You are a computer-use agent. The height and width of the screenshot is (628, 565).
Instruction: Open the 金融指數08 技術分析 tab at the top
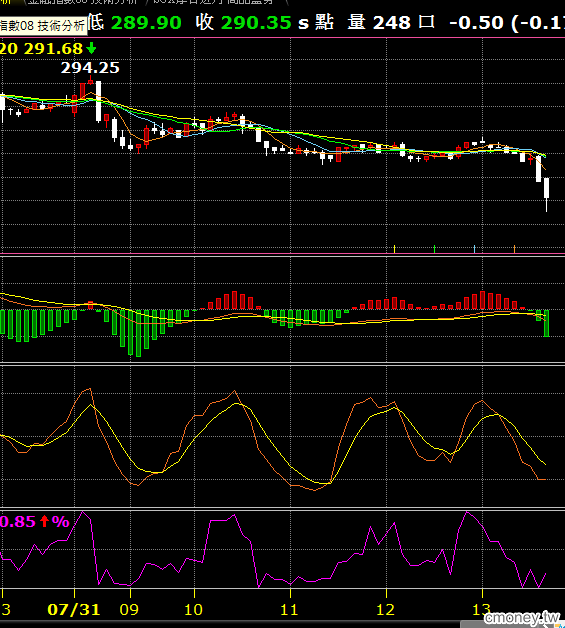[83, 2]
